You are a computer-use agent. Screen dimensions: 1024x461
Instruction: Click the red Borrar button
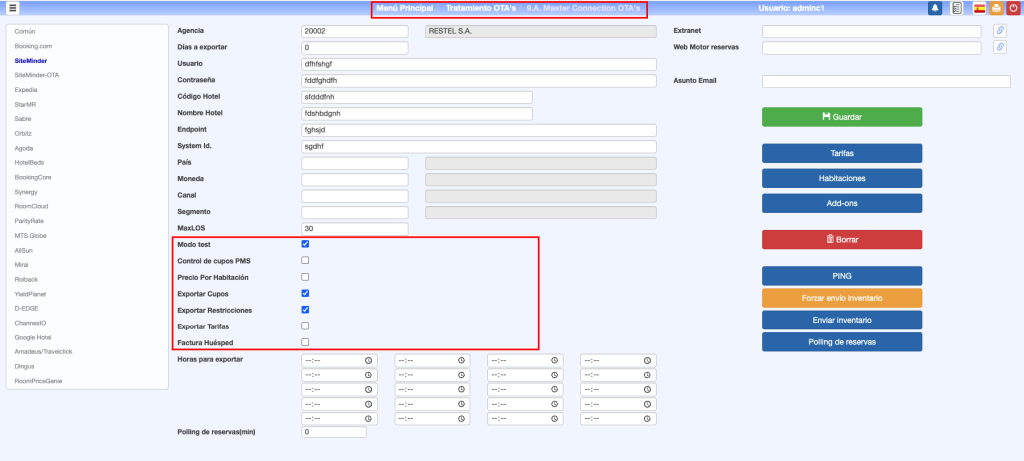[x=841, y=240]
